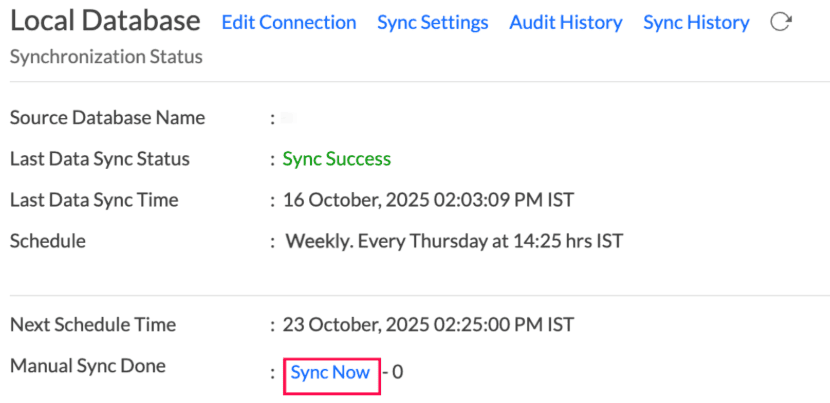This screenshot has width=830, height=403.
Task: Select the Last Data Sync Time label
Action: point(94,200)
